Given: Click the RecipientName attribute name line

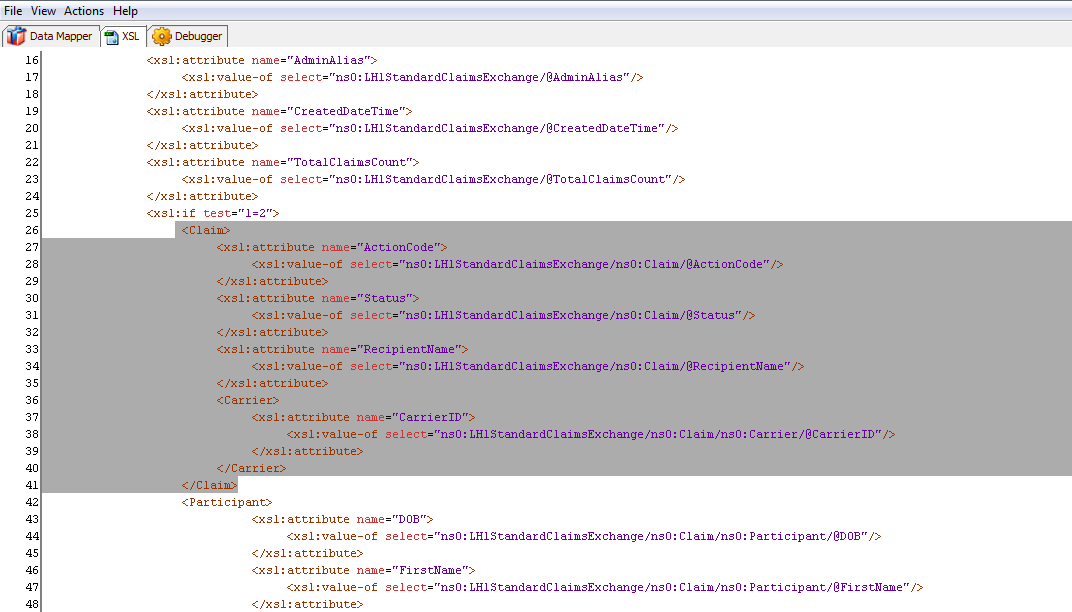Looking at the screenshot, I should coord(343,349).
